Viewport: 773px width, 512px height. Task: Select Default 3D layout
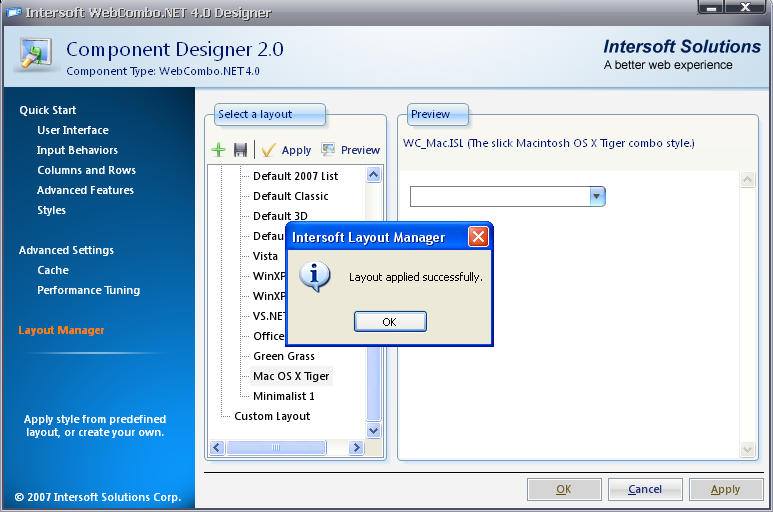(x=280, y=216)
